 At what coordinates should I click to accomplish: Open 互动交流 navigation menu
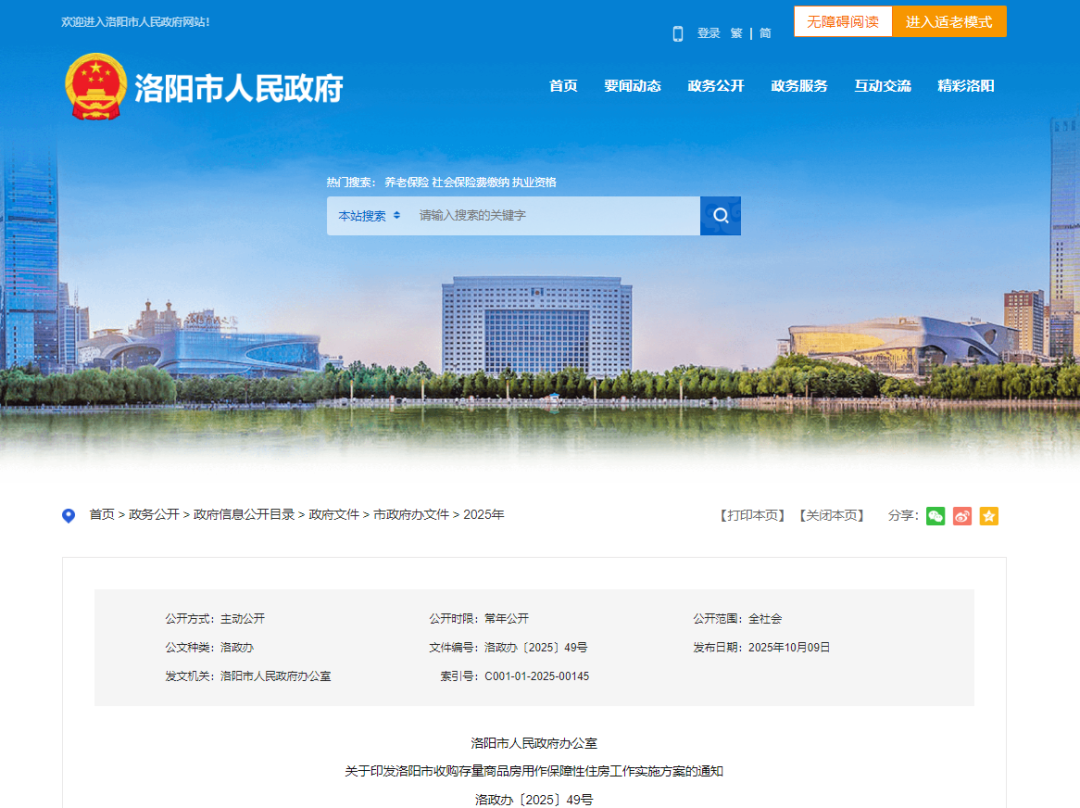tap(882, 85)
